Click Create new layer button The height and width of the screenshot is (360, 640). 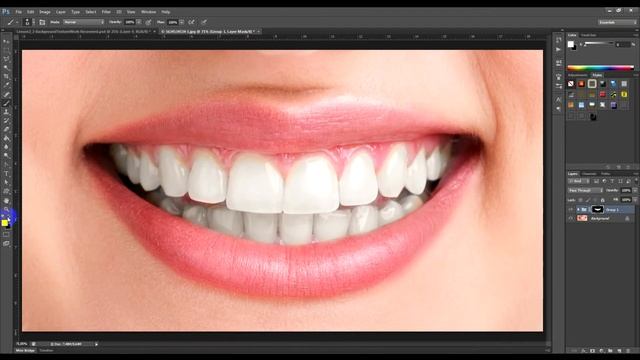(619, 351)
